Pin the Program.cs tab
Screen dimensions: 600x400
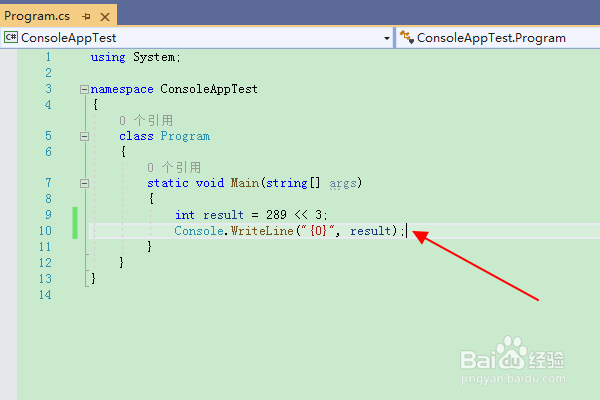point(86,16)
